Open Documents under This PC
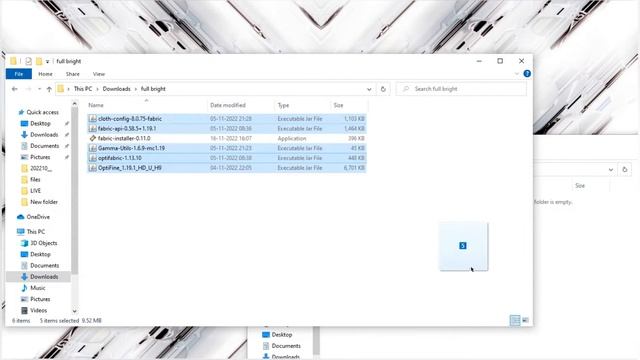This screenshot has height=360, width=640. [x=44, y=265]
